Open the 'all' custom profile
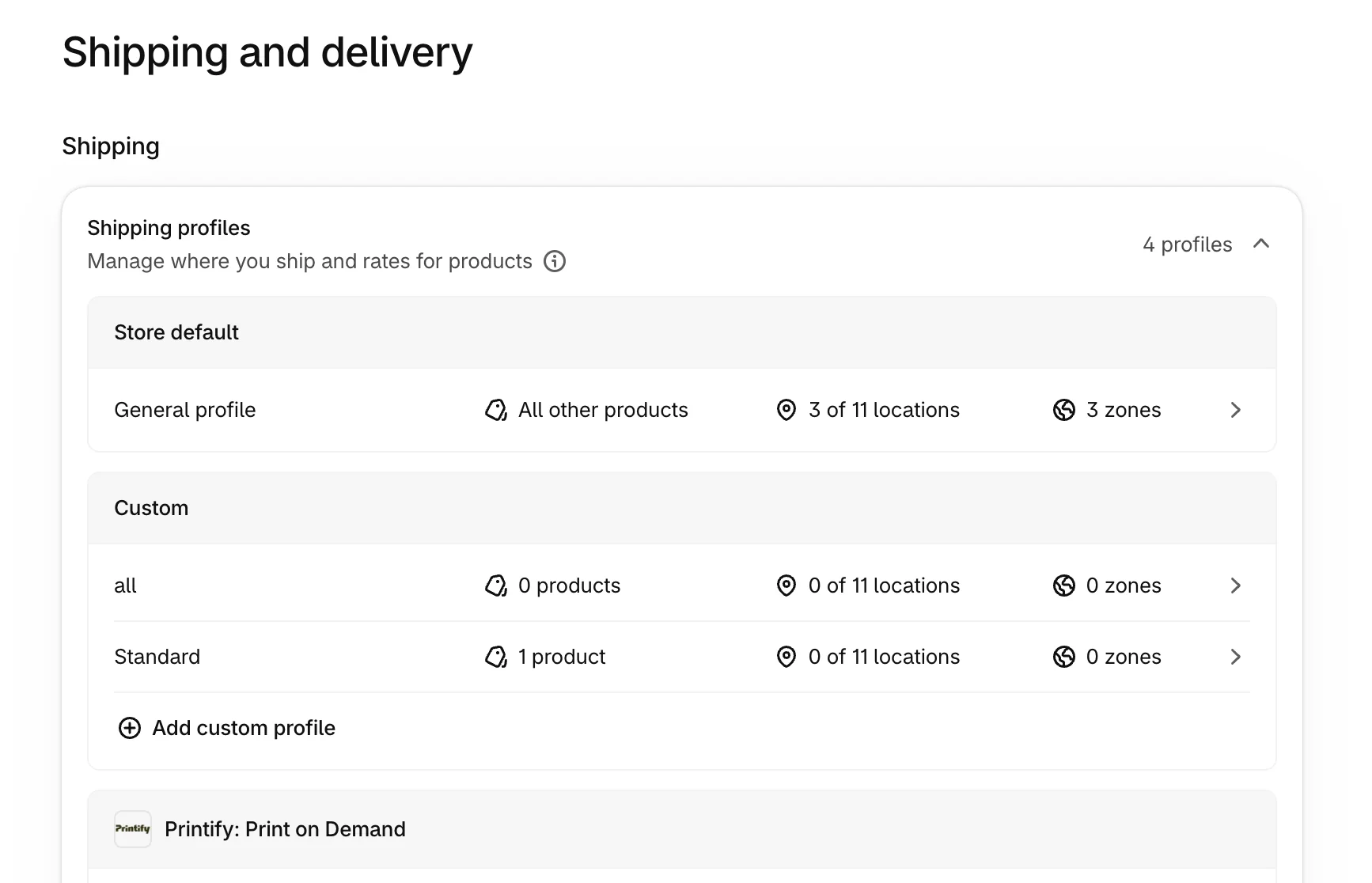1372x883 pixels. pos(682,586)
